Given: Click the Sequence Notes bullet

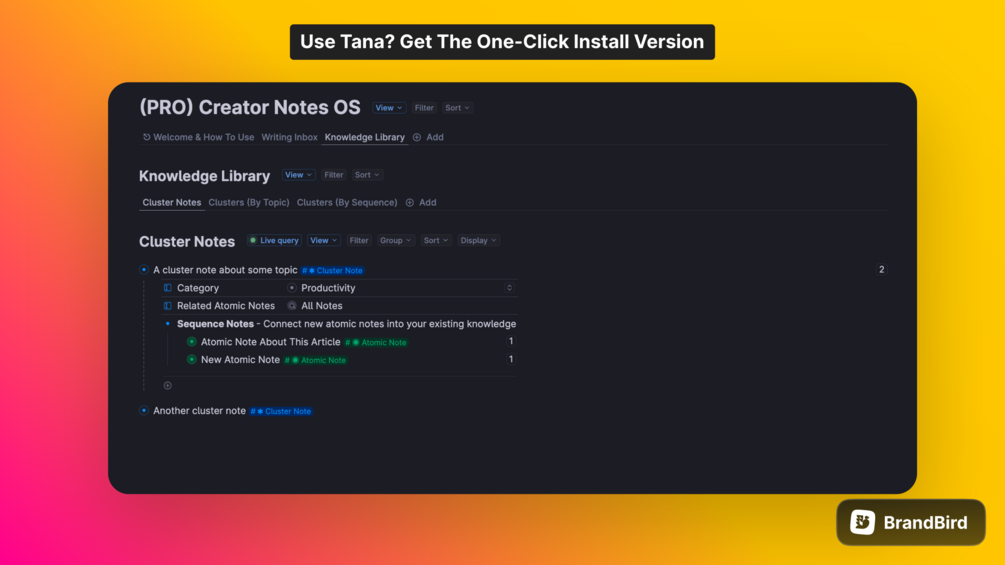Looking at the screenshot, I should click(168, 323).
